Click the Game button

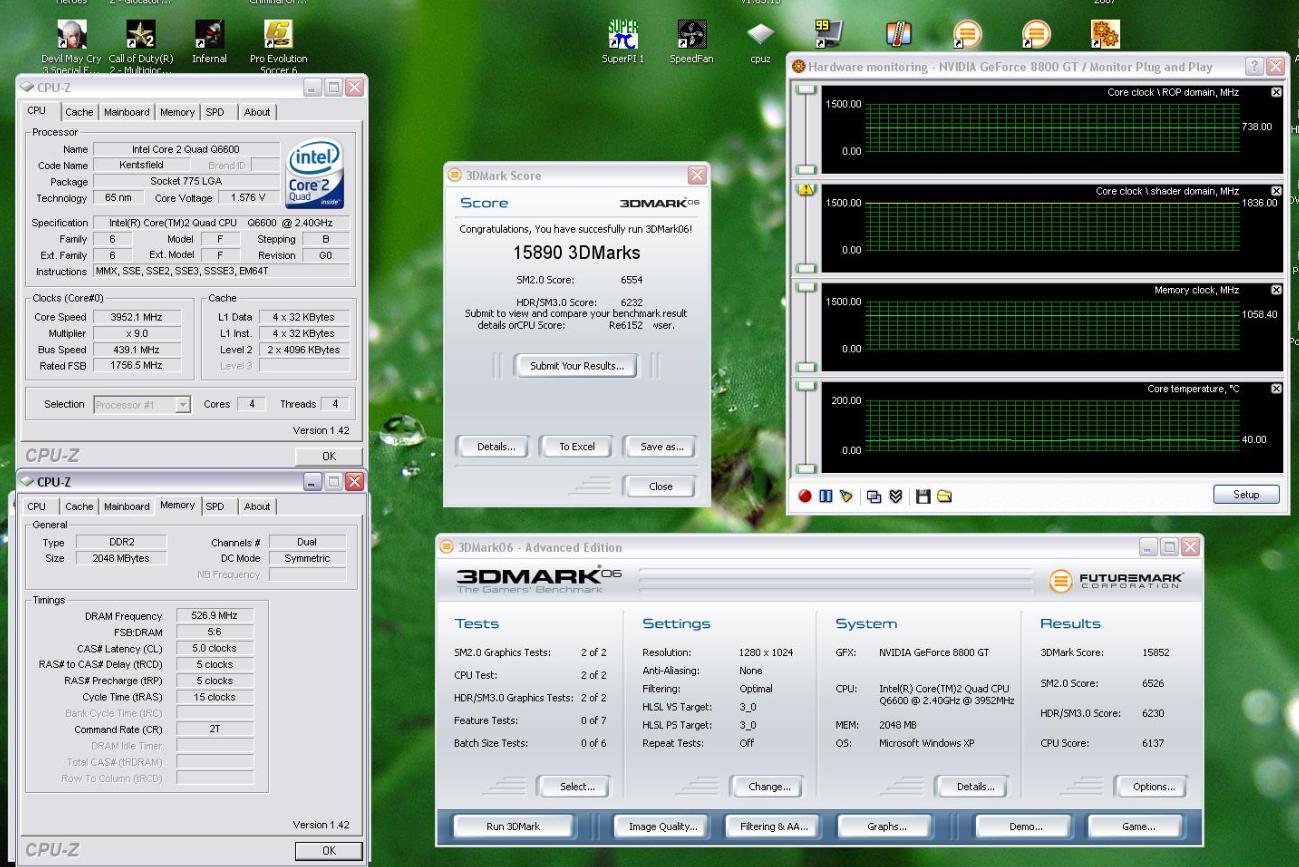tap(1138, 827)
